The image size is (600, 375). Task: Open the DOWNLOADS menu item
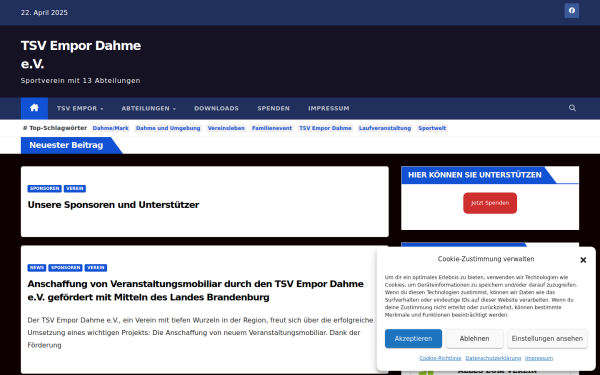(x=216, y=109)
